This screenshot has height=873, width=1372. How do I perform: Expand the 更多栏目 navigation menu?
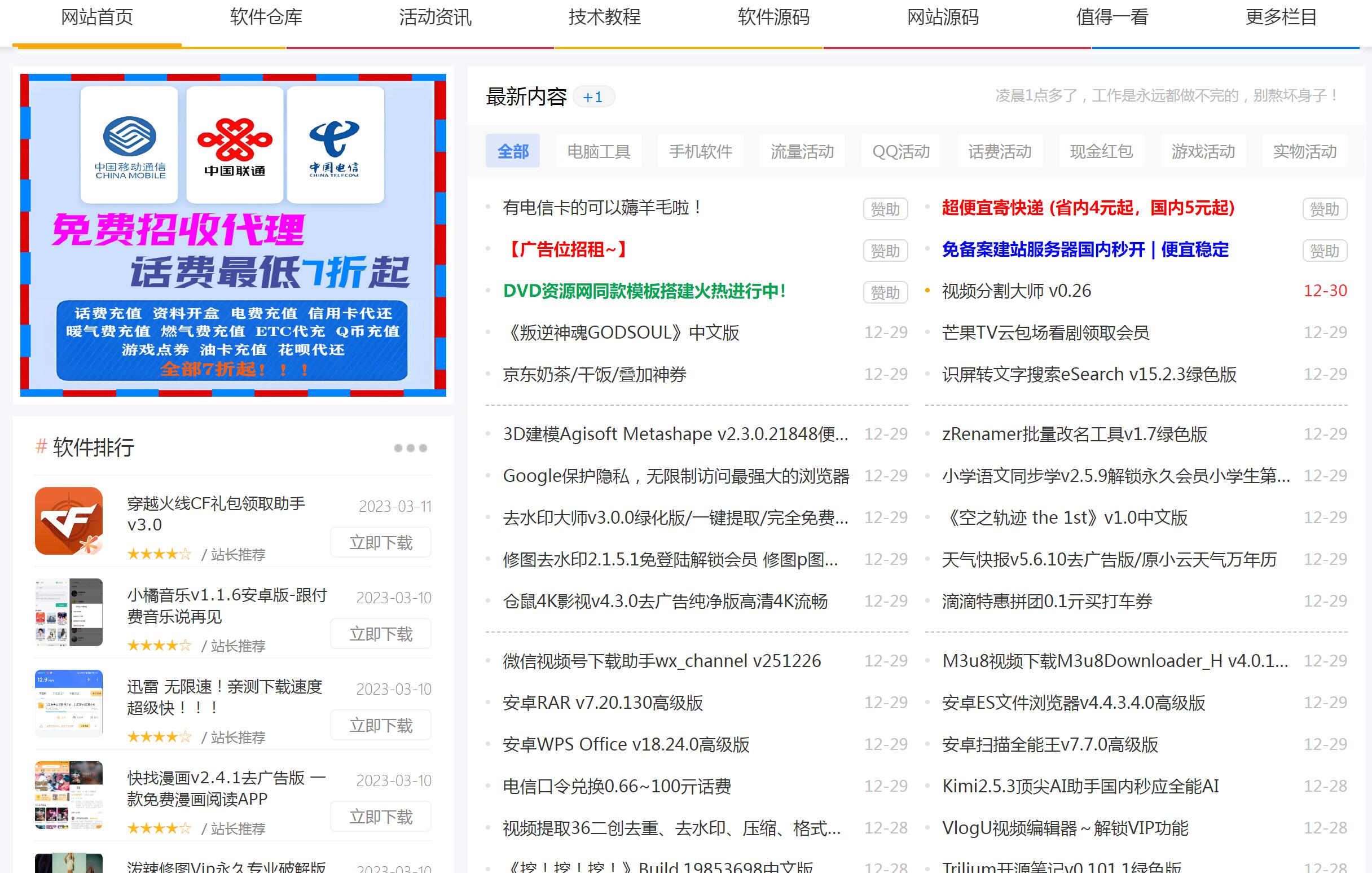[1280, 17]
